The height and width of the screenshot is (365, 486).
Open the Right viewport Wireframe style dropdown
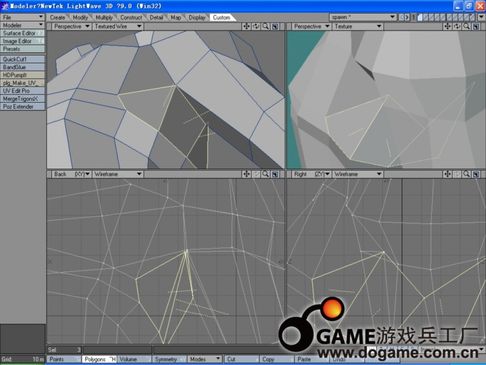click(x=357, y=174)
